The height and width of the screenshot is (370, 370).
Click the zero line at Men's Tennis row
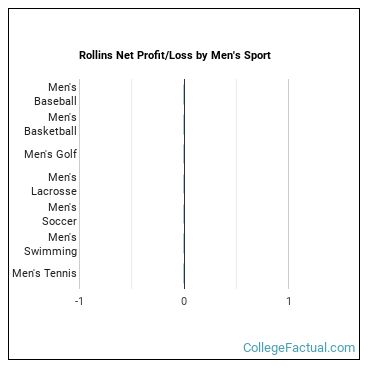click(x=184, y=273)
